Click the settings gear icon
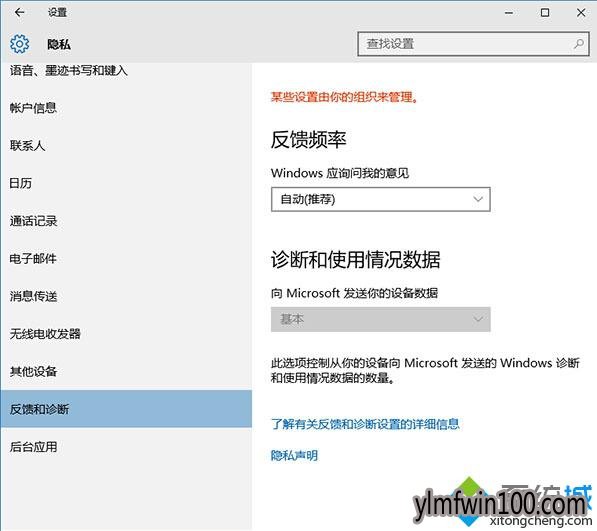Screen dimensions: 597x531 pyautogui.click(x=19, y=44)
